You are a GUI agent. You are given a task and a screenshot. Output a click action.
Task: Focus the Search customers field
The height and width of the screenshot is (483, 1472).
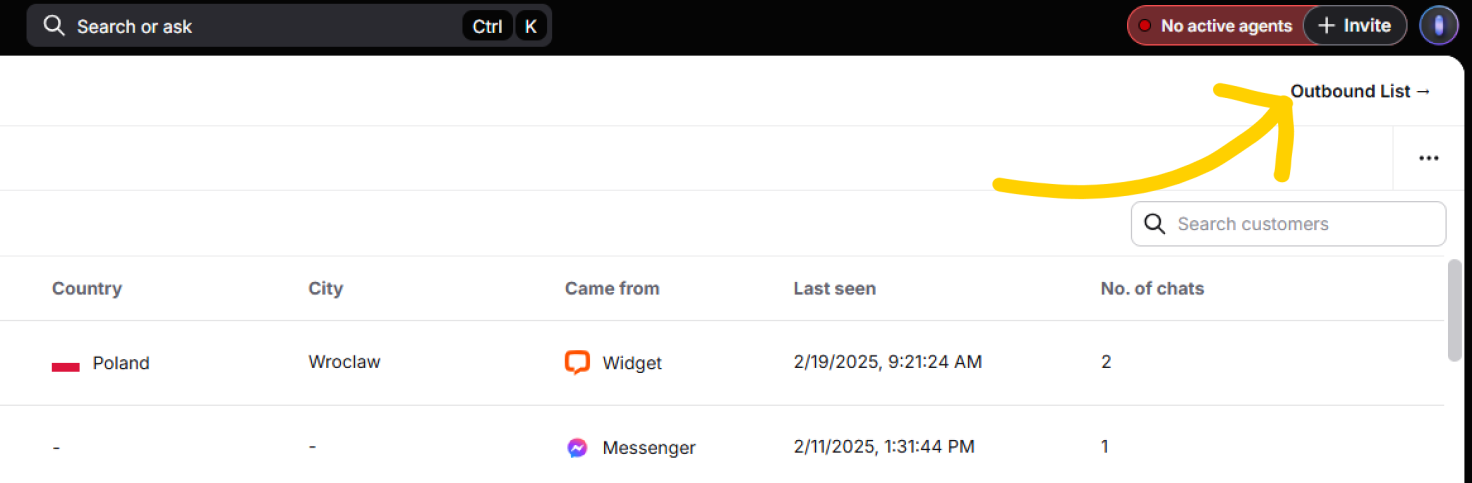tap(1288, 224)
